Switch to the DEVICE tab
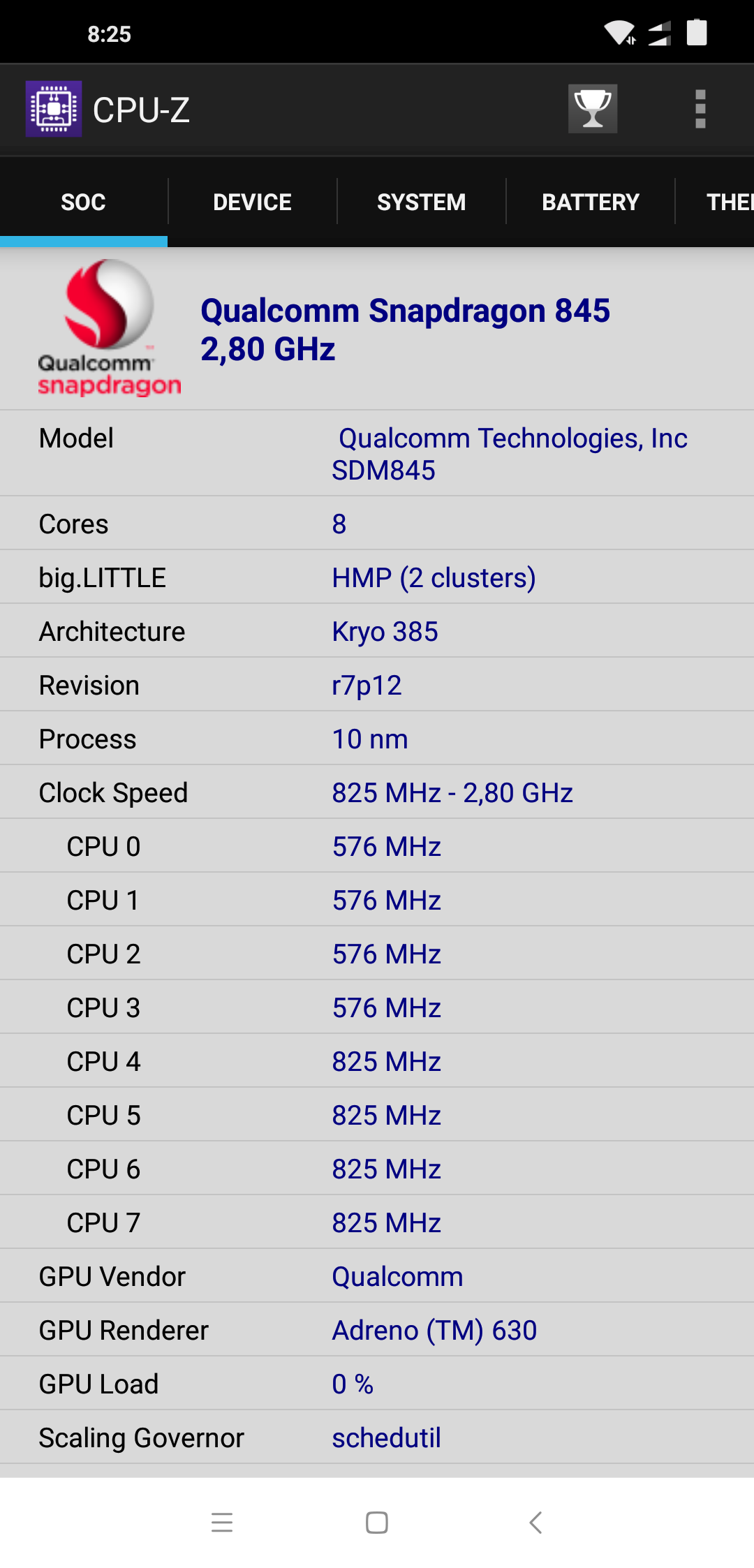 coord(252,202)
